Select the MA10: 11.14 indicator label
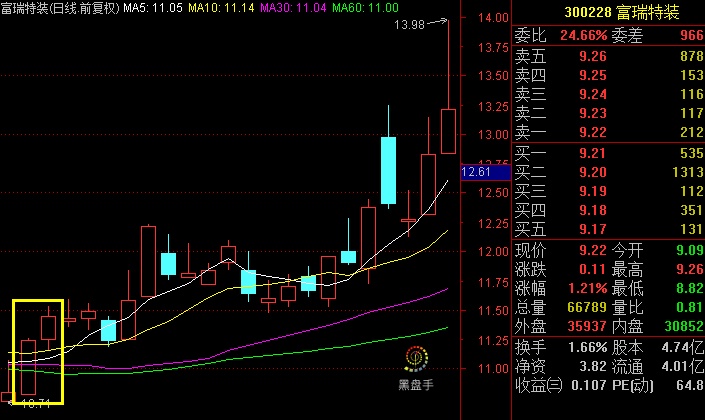 (221, 8)
